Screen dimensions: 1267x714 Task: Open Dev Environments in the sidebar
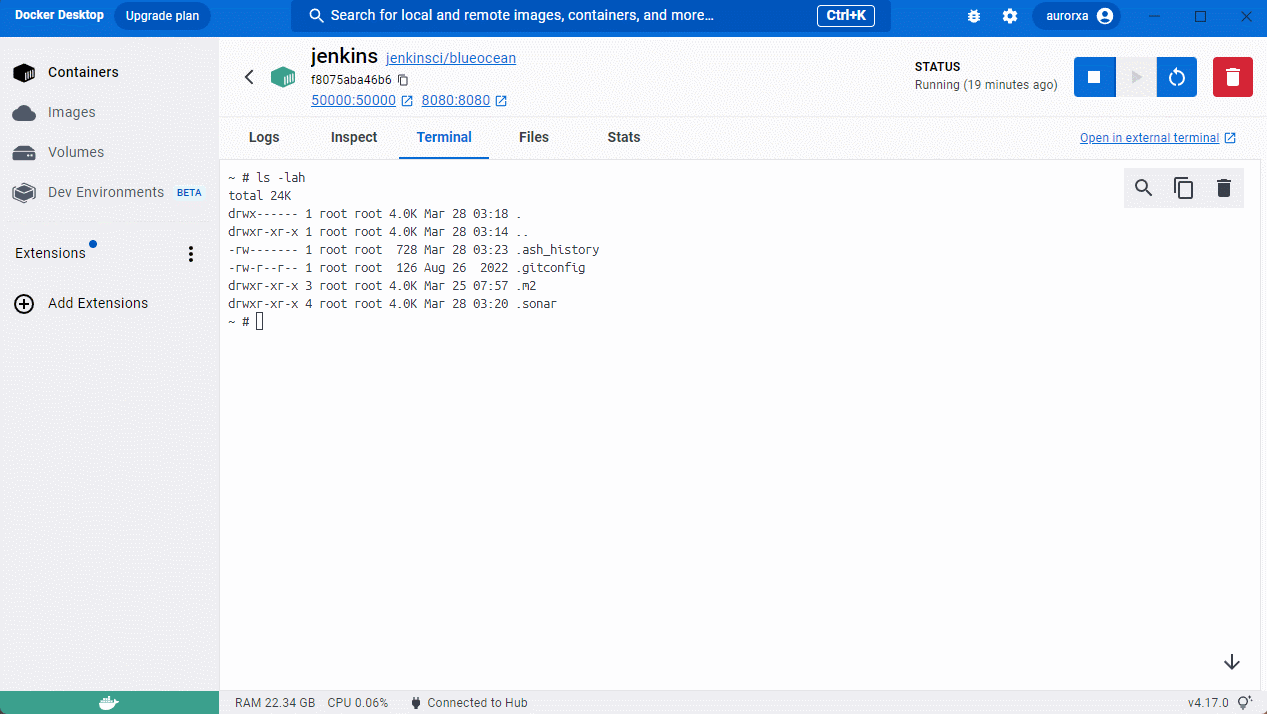(x=109, y=192)
